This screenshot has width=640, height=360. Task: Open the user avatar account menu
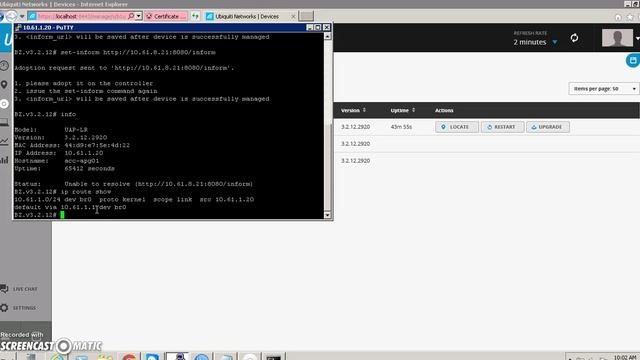618,38
